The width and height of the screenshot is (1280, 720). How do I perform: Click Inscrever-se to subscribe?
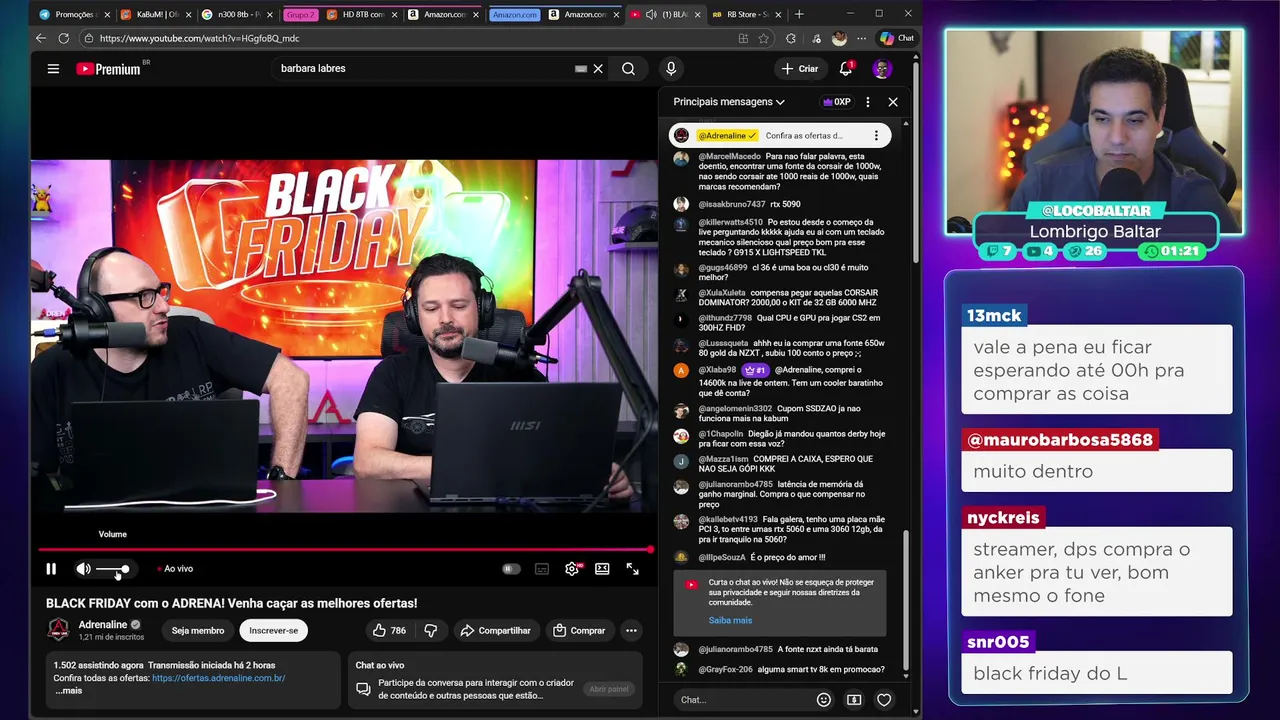coord(273,631)
